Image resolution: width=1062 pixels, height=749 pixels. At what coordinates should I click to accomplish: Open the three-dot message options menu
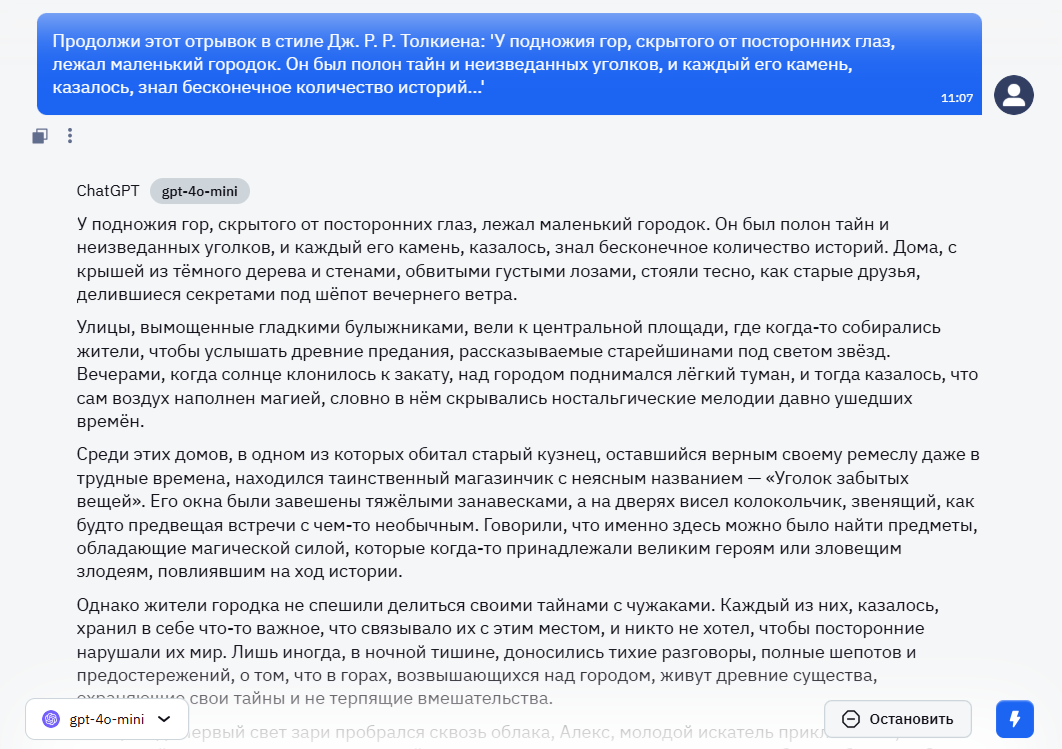coord(70,136)
